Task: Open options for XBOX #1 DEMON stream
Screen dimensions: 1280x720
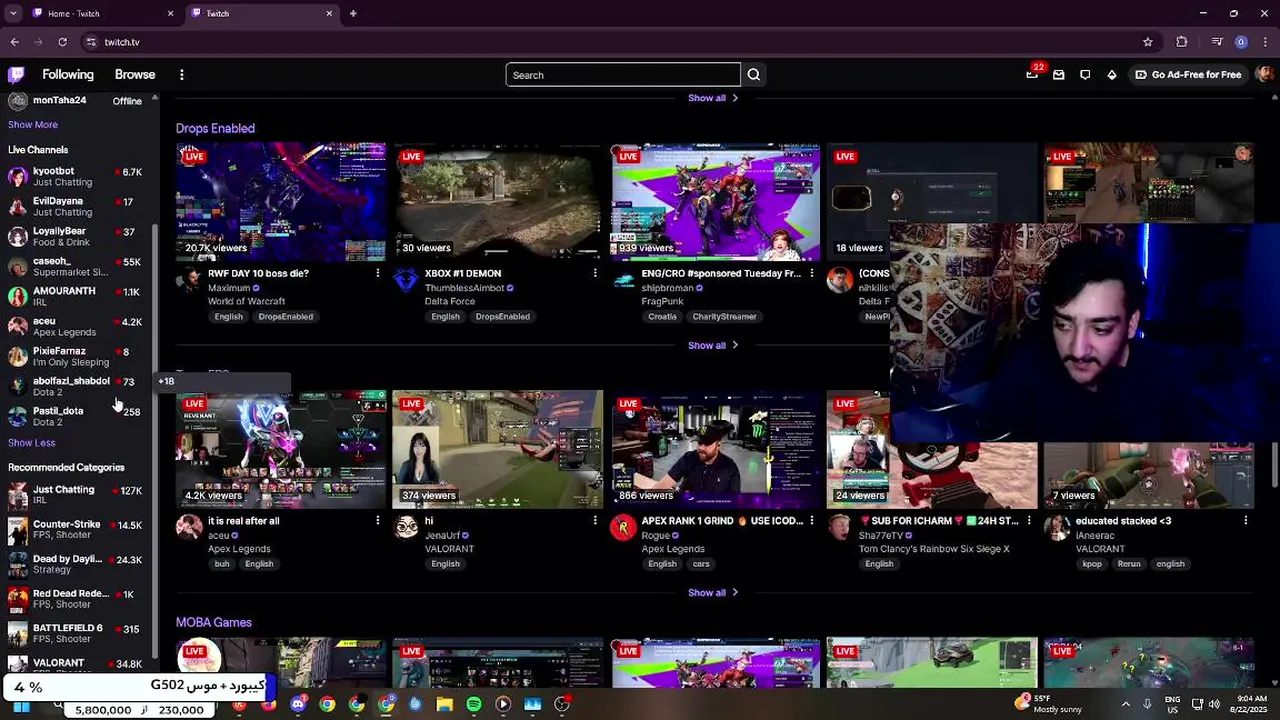Action: tap(595, 273)
